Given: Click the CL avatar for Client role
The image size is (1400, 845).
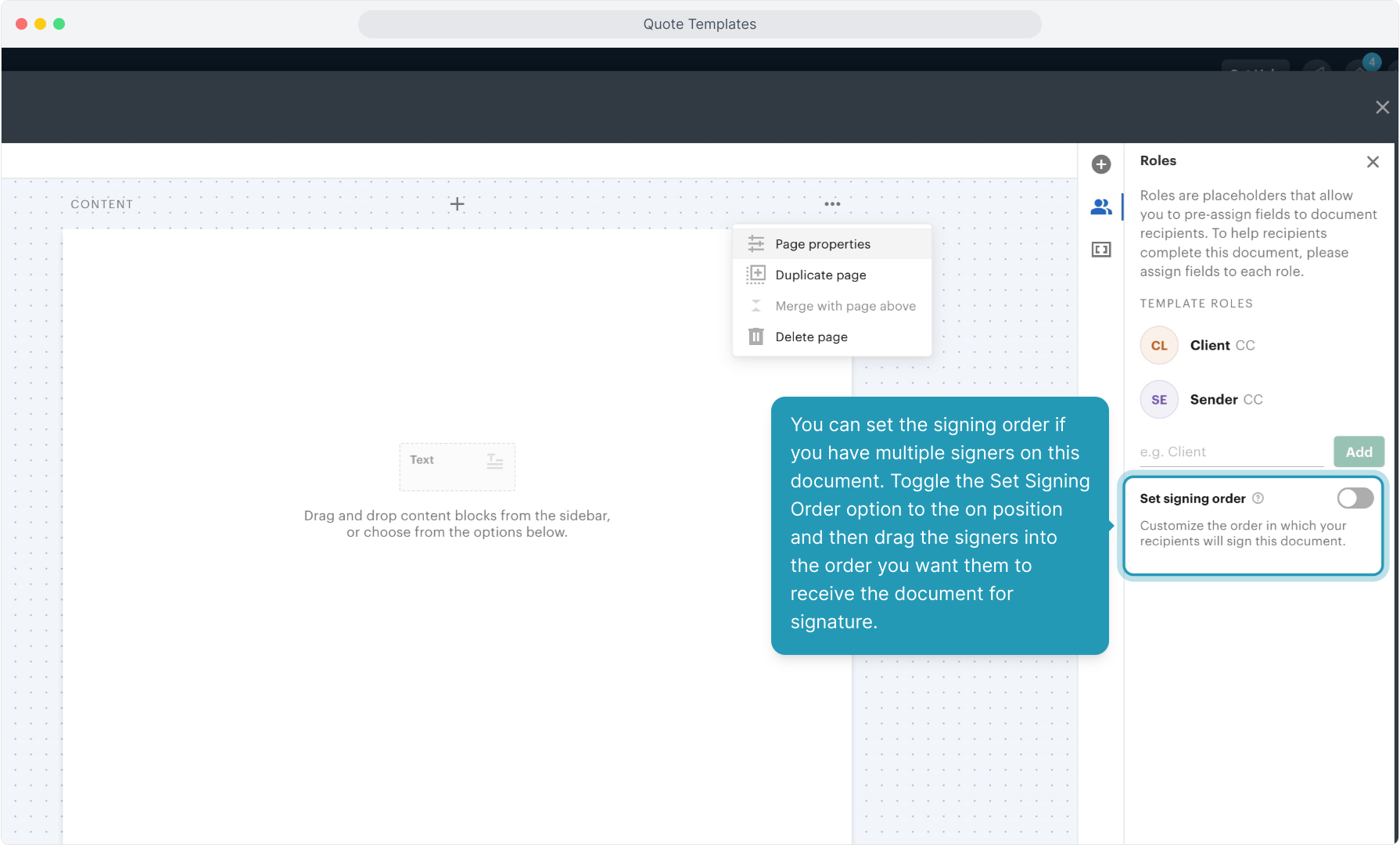Looking at the screenshot, I should pos(1159,346).
